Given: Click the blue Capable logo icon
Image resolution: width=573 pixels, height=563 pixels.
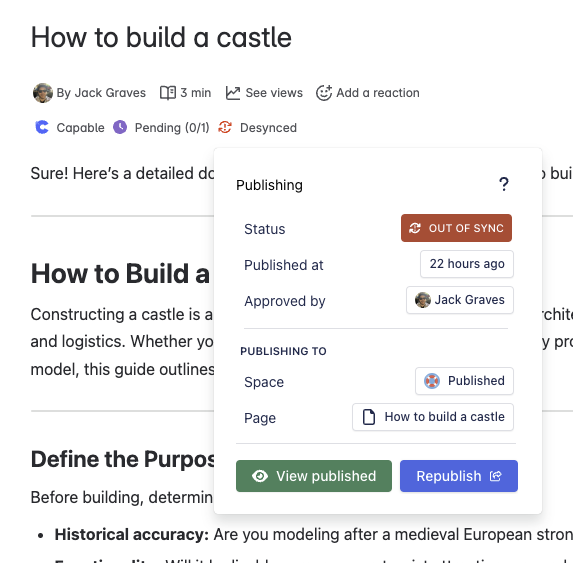Looking at the screenshot, I should pos(42,127).
